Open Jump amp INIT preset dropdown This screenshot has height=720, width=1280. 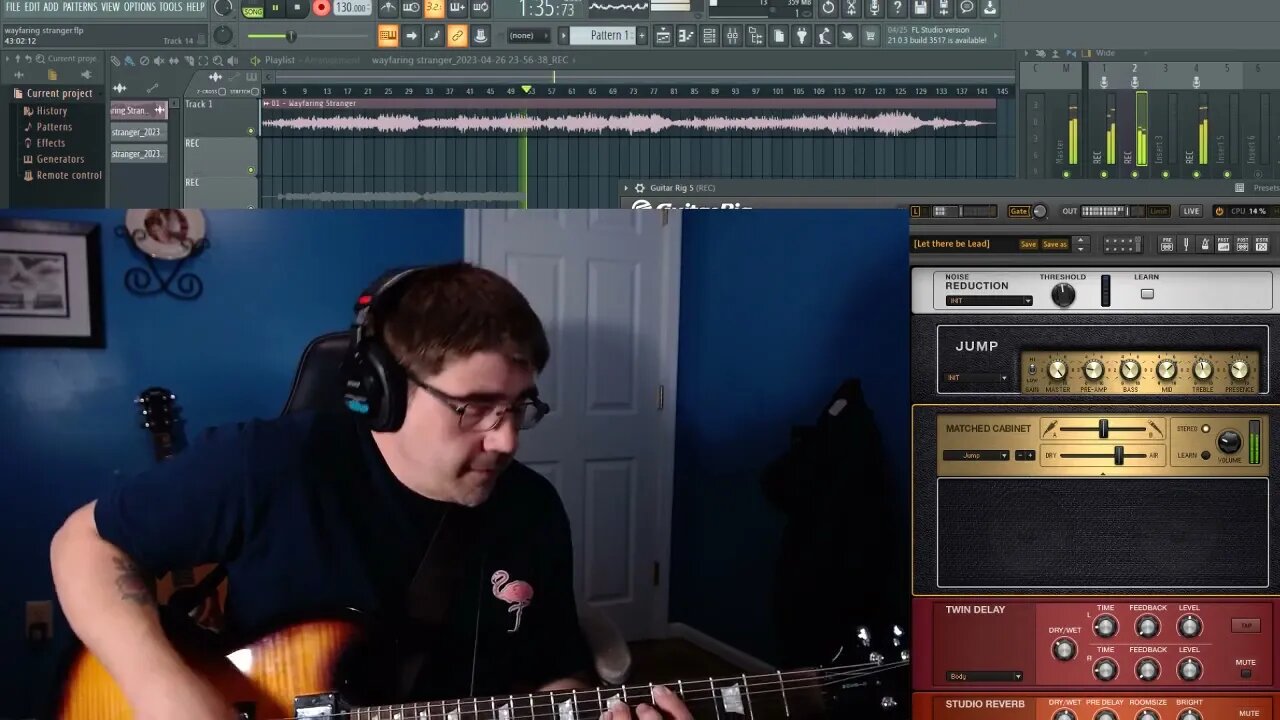(977, 378)
